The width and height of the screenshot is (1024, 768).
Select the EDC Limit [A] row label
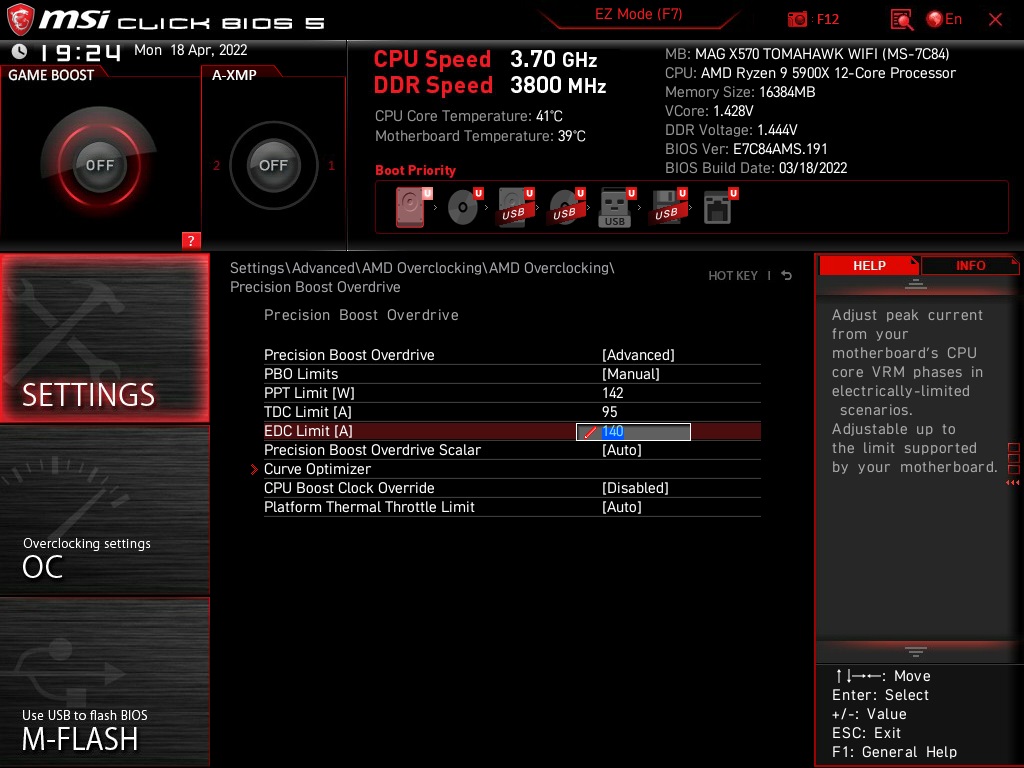(308, 431)
